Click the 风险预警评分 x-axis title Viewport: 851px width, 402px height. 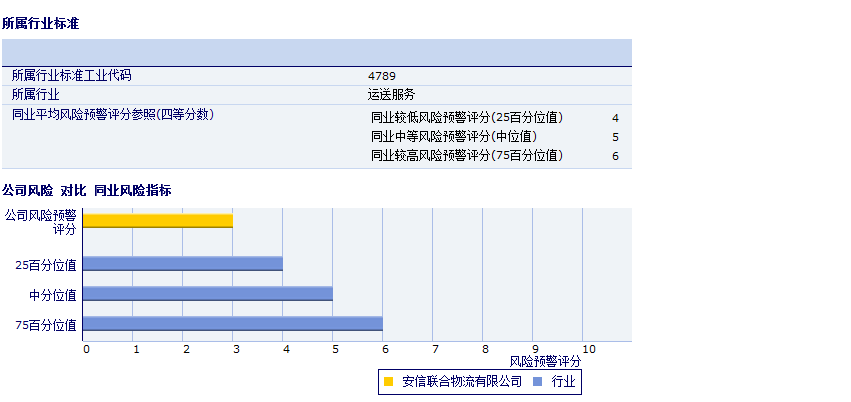tap(545, 360)
